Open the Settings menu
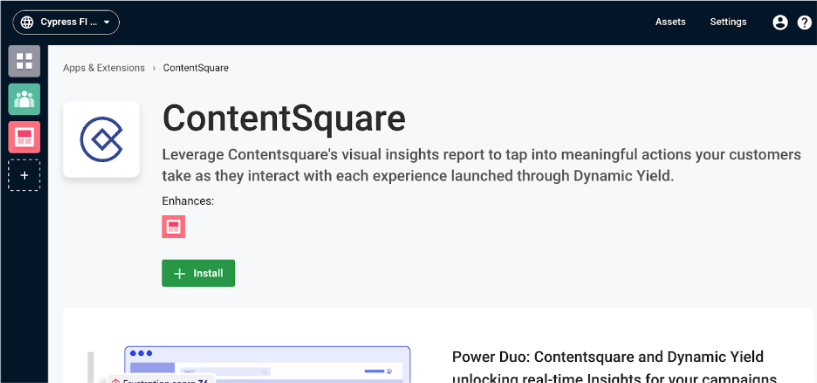The height and width of the screenshot is (383, 817). [x=728, y=22]
